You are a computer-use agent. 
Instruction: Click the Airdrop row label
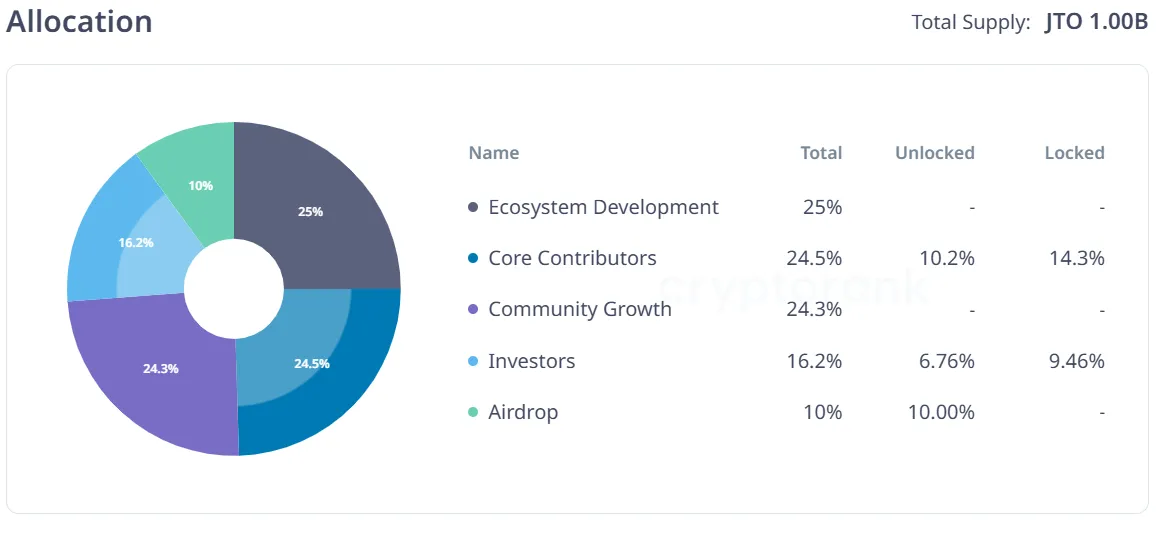(x=523, y=412)
